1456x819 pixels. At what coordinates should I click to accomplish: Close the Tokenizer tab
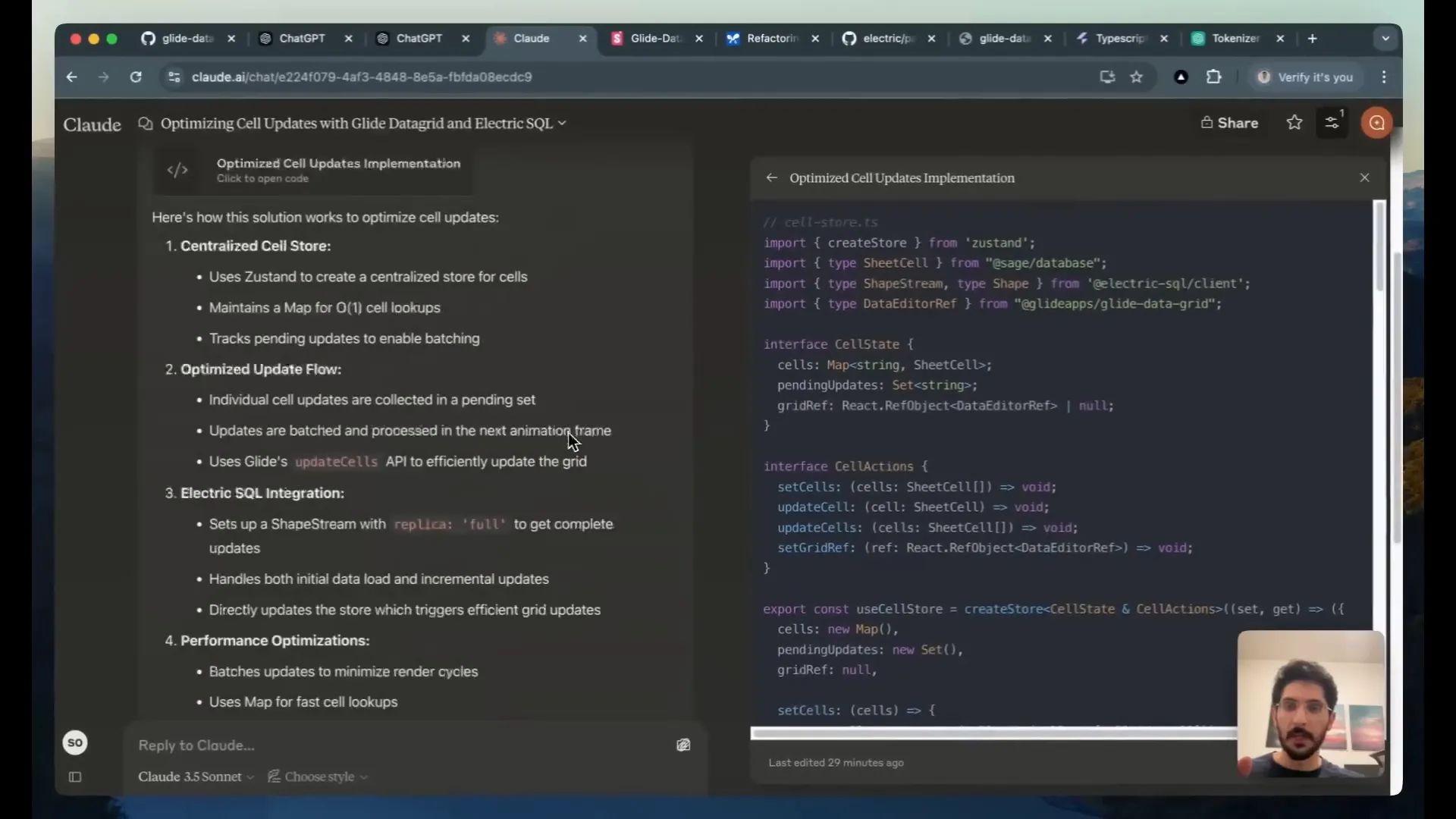tap(1280, 39)
